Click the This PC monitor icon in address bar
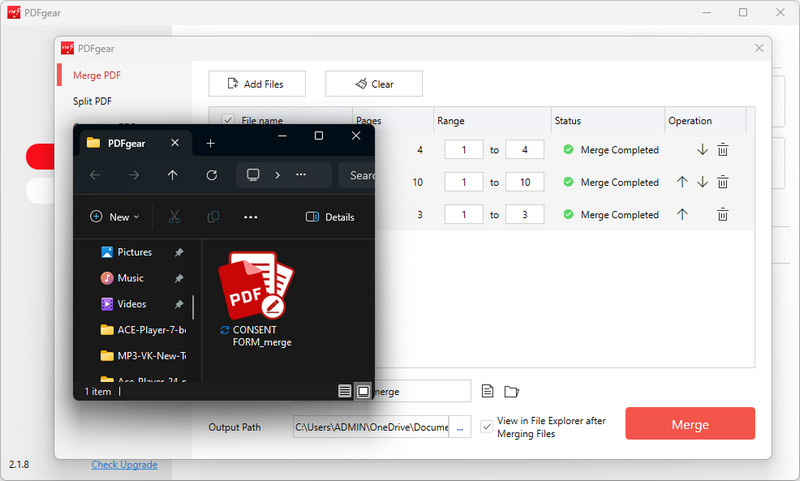Viewport: 800px width, 481px height. pyautogui.click(x=253, y=175)
